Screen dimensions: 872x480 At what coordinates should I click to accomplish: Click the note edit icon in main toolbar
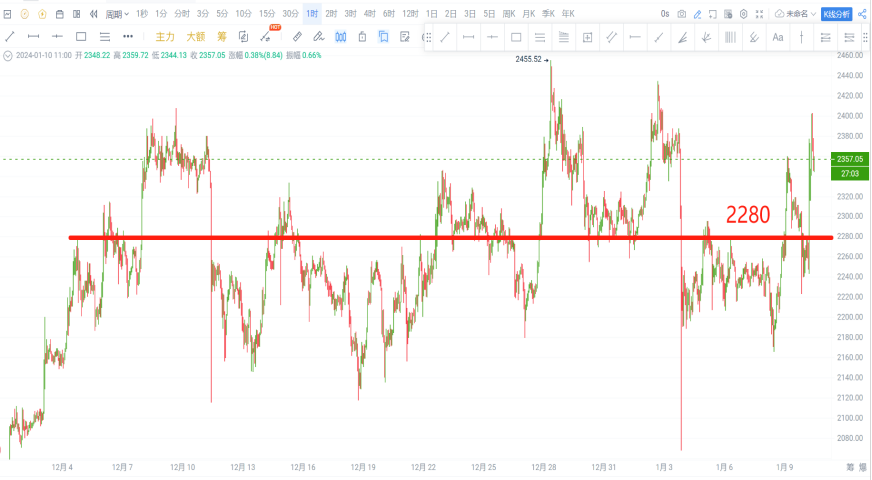pos(405,37)
